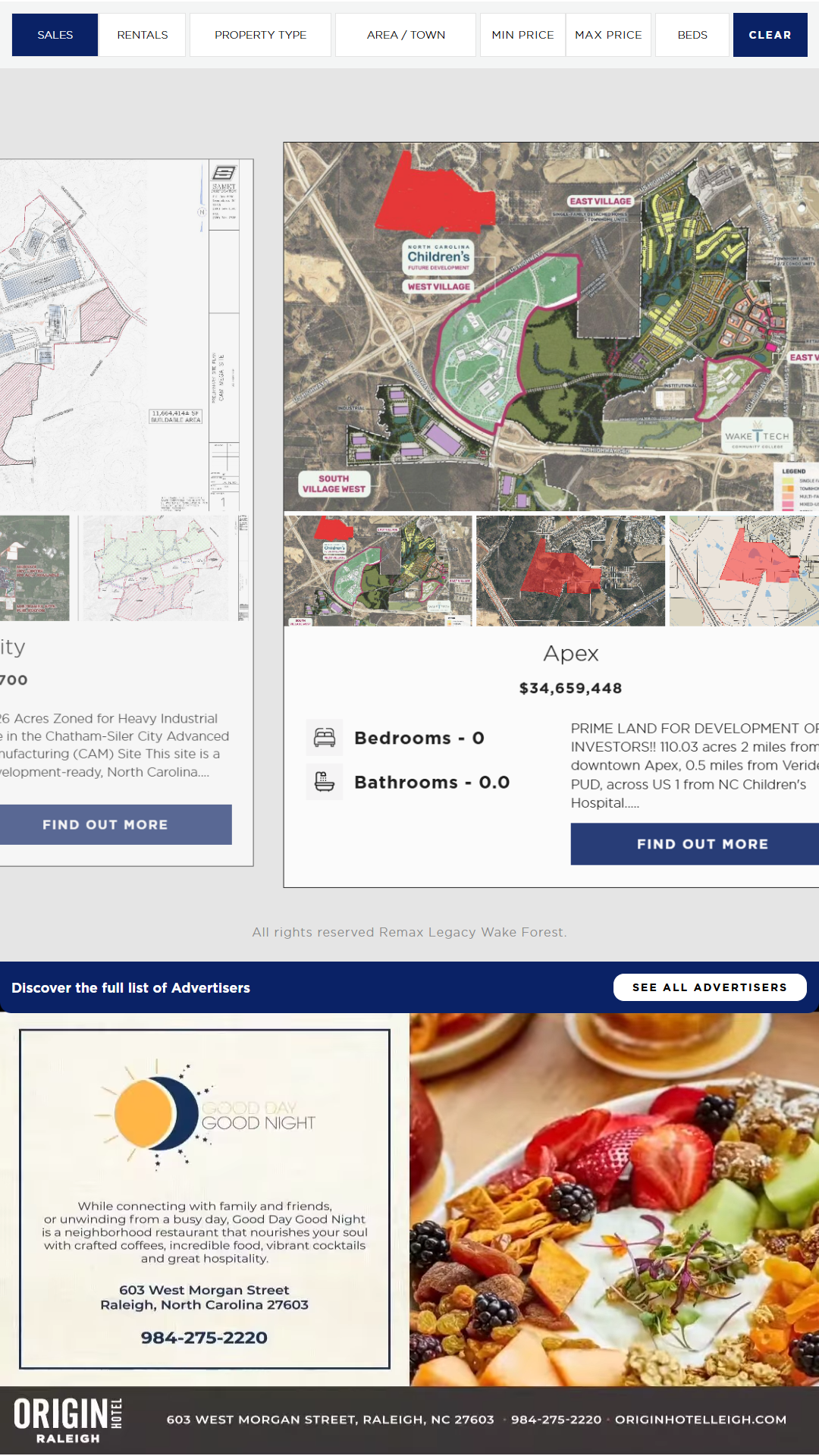
Task: Select the street map red parcel thumbnail
Action: 744,571
